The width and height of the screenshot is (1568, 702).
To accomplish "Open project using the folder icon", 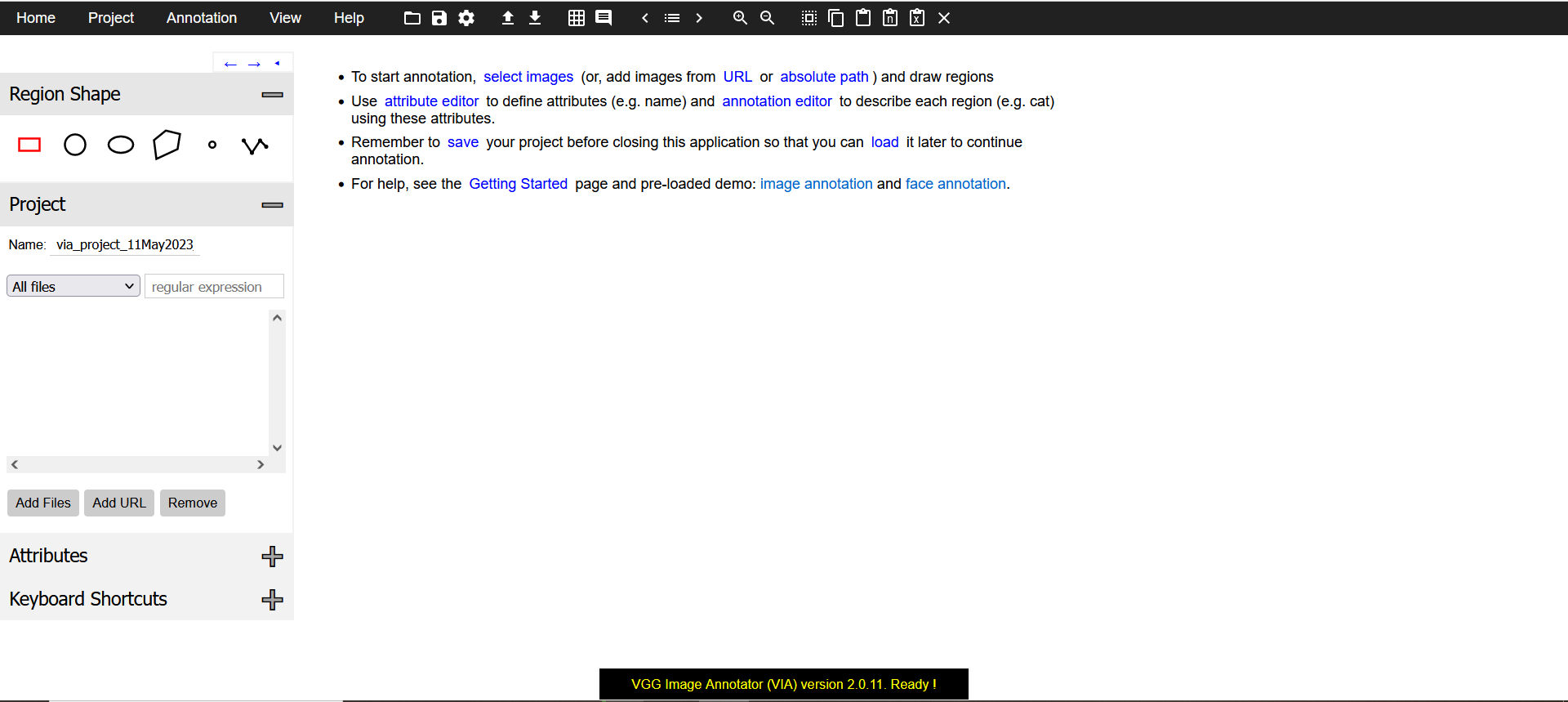I will tap(412, 18).
